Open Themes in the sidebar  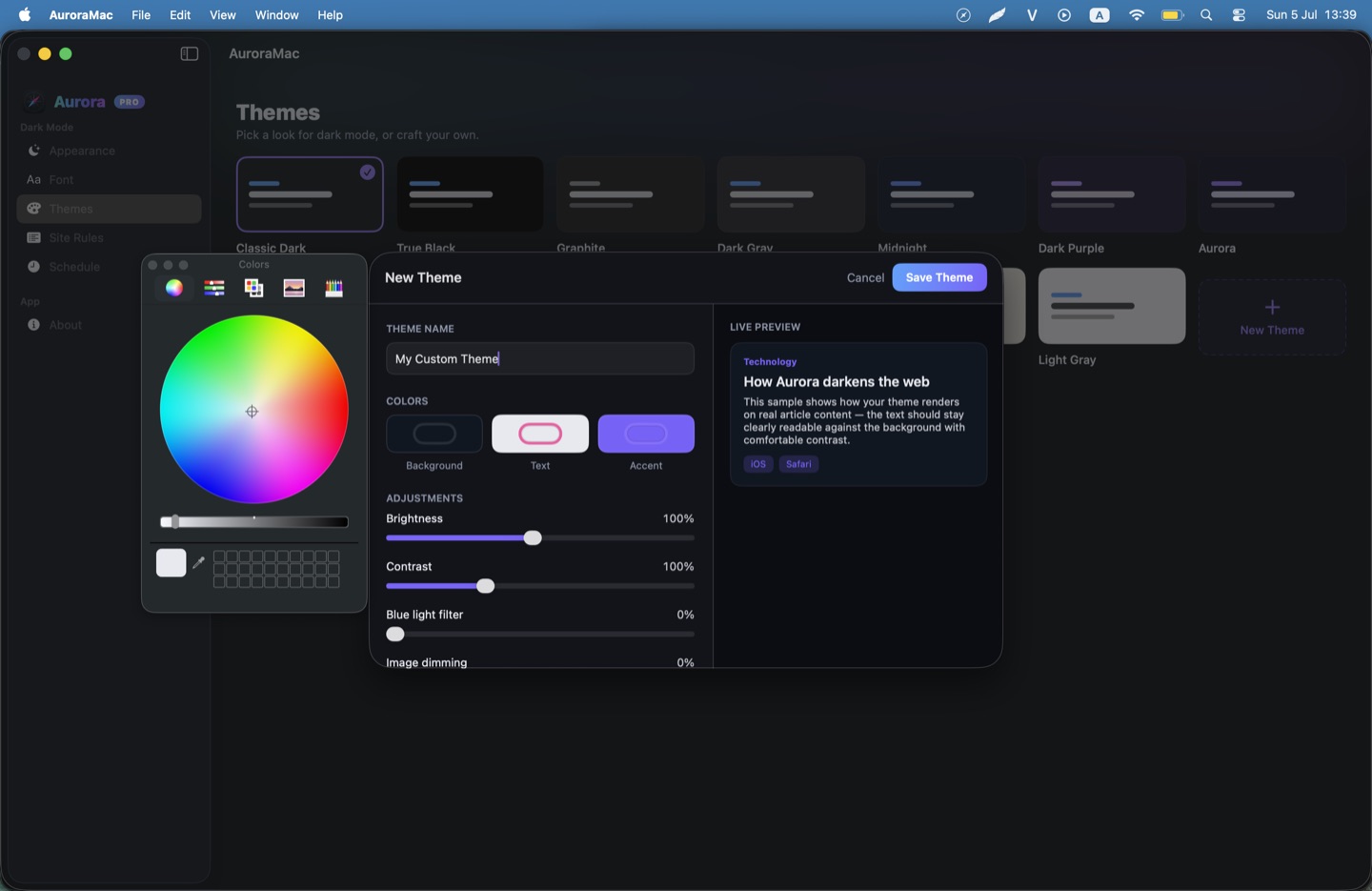click(x=109, y=209)
